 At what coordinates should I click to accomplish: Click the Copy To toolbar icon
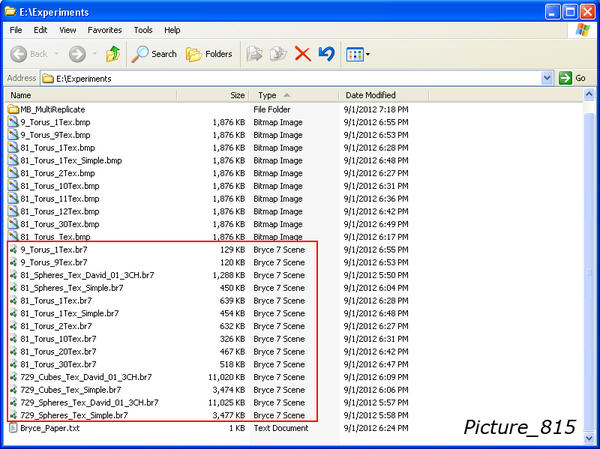[278, 54]
